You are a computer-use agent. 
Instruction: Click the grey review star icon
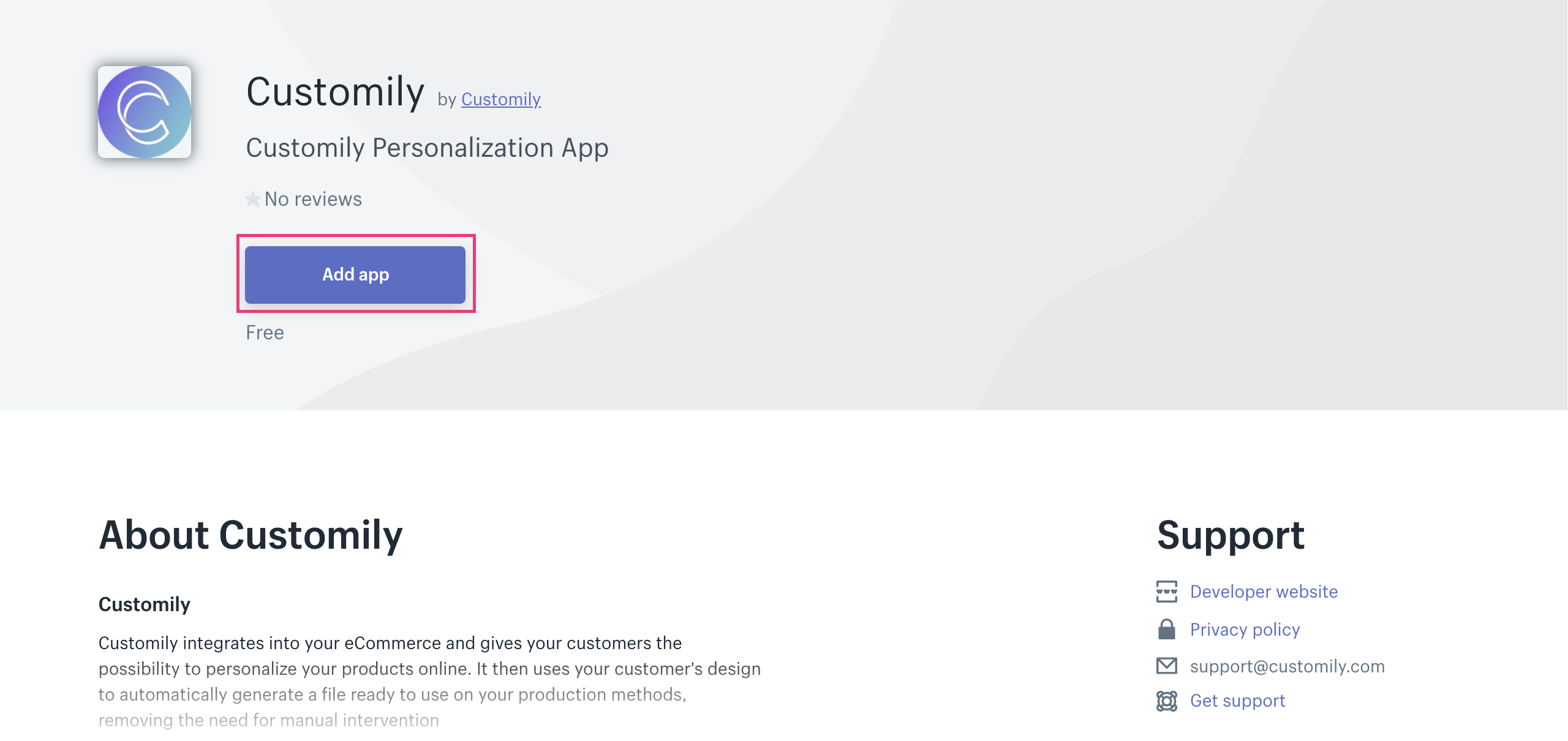tap(252, 199)
